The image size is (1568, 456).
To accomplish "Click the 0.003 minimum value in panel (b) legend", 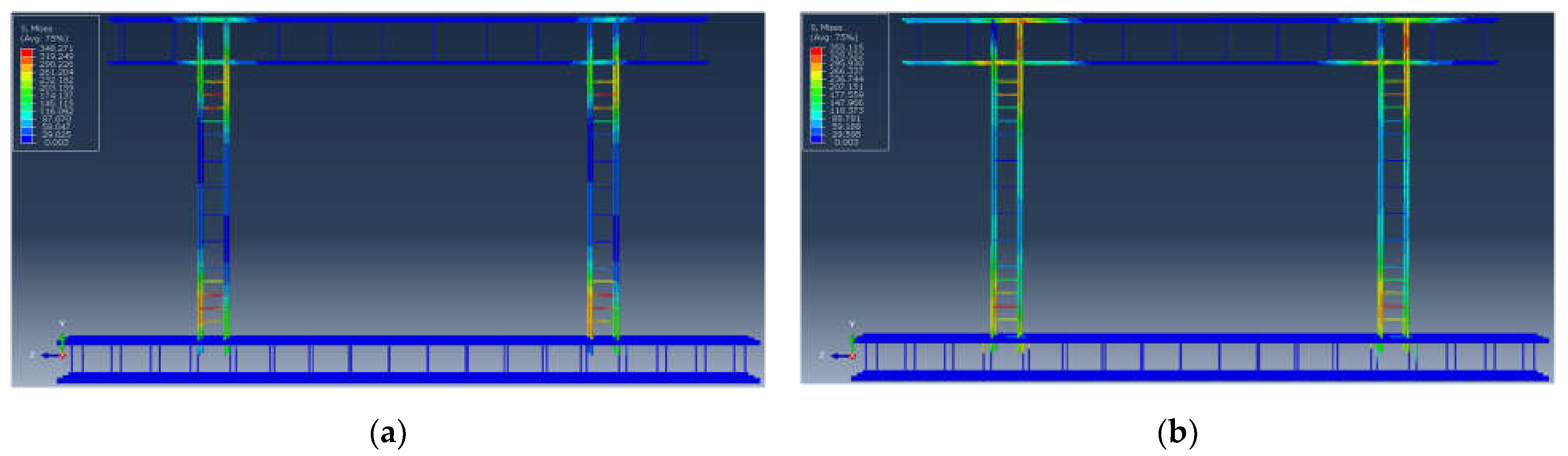I will [846, 142].
